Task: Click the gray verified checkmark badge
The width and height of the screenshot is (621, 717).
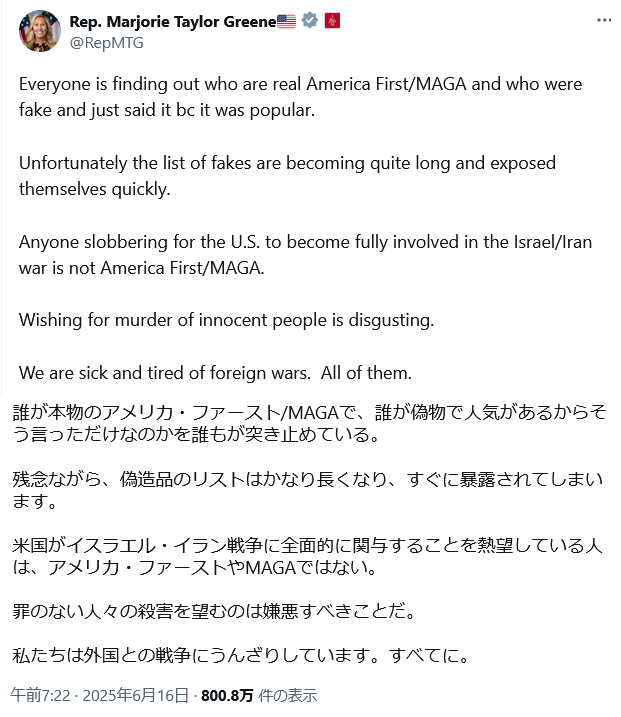Action: 310,21
